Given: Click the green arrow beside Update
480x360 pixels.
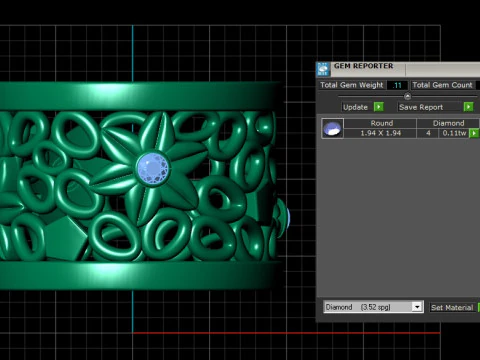Looking at the screenshot, I should pyautogui.click(x=379, y=107).
